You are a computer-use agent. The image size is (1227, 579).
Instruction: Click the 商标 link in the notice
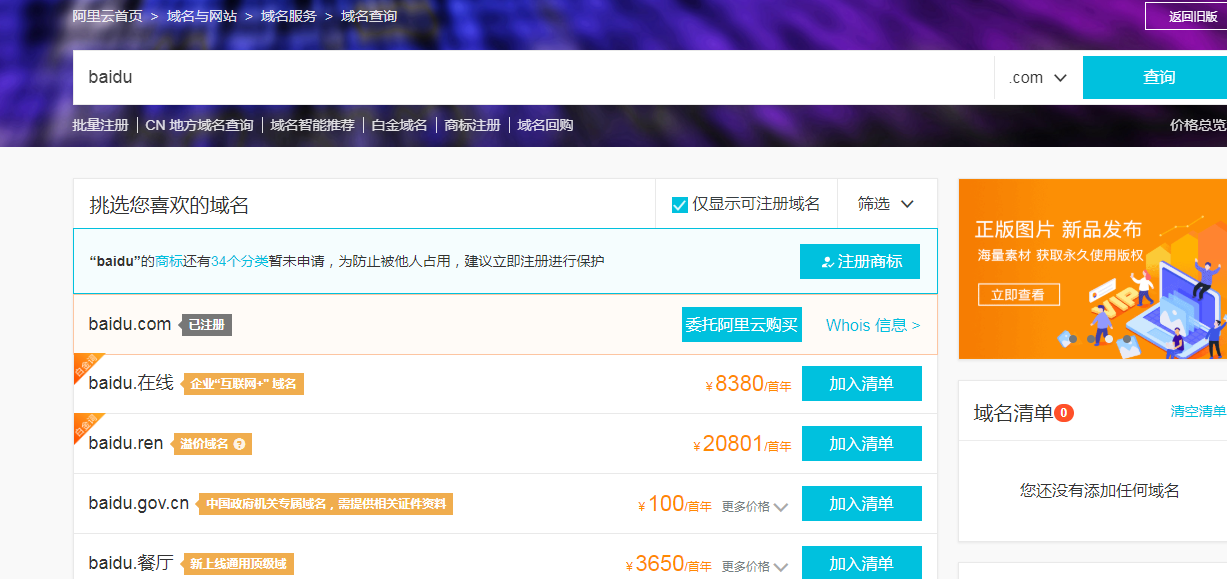coord(169,262)
